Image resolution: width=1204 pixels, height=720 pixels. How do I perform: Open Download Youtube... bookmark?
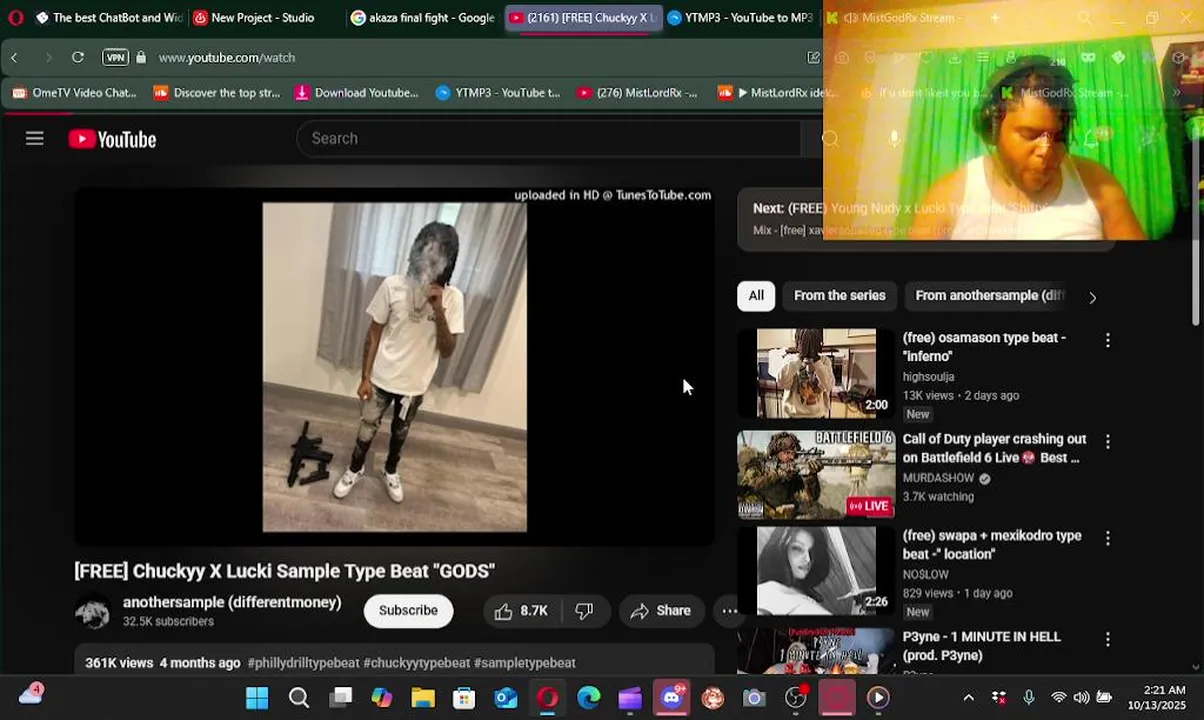tap(357, 93)
